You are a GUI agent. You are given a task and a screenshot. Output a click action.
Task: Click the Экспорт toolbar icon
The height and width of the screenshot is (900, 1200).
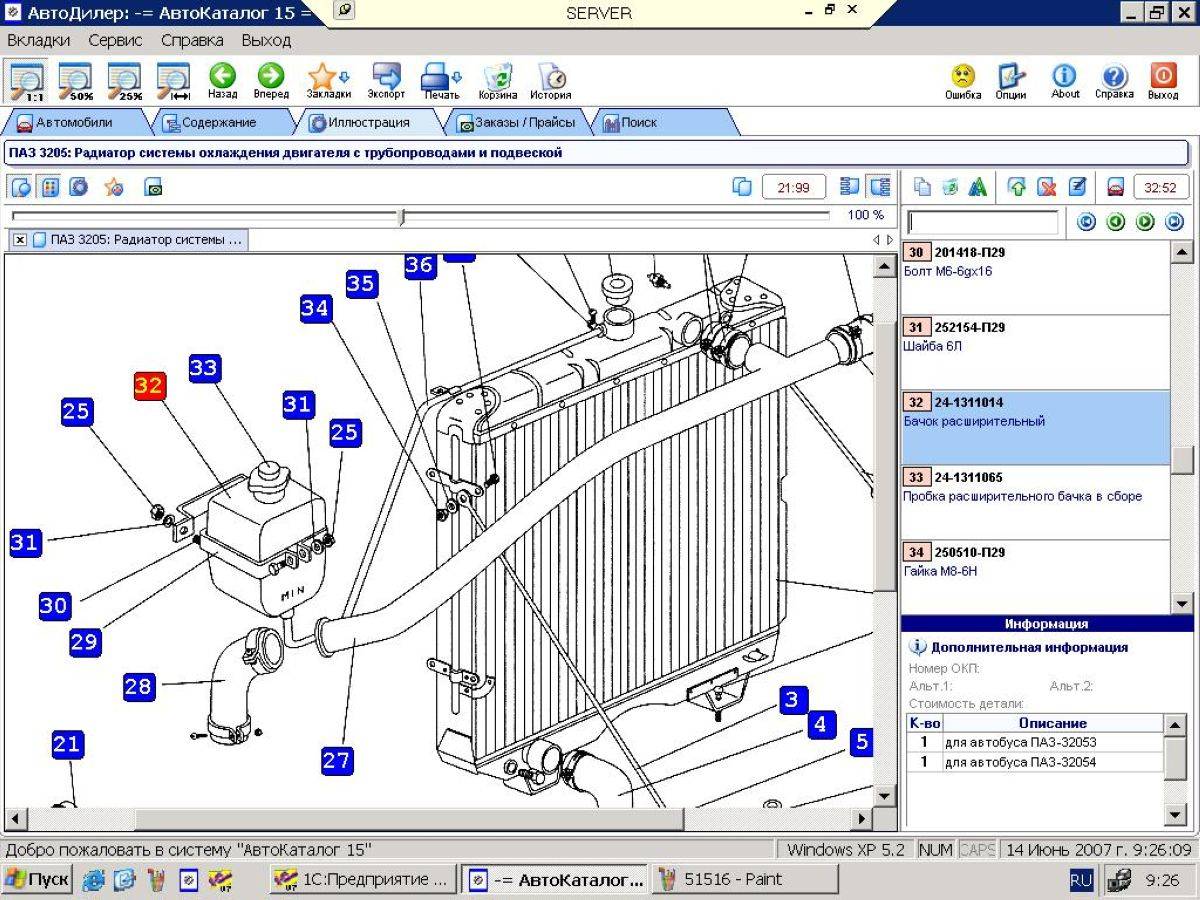[x=386, y=81]
